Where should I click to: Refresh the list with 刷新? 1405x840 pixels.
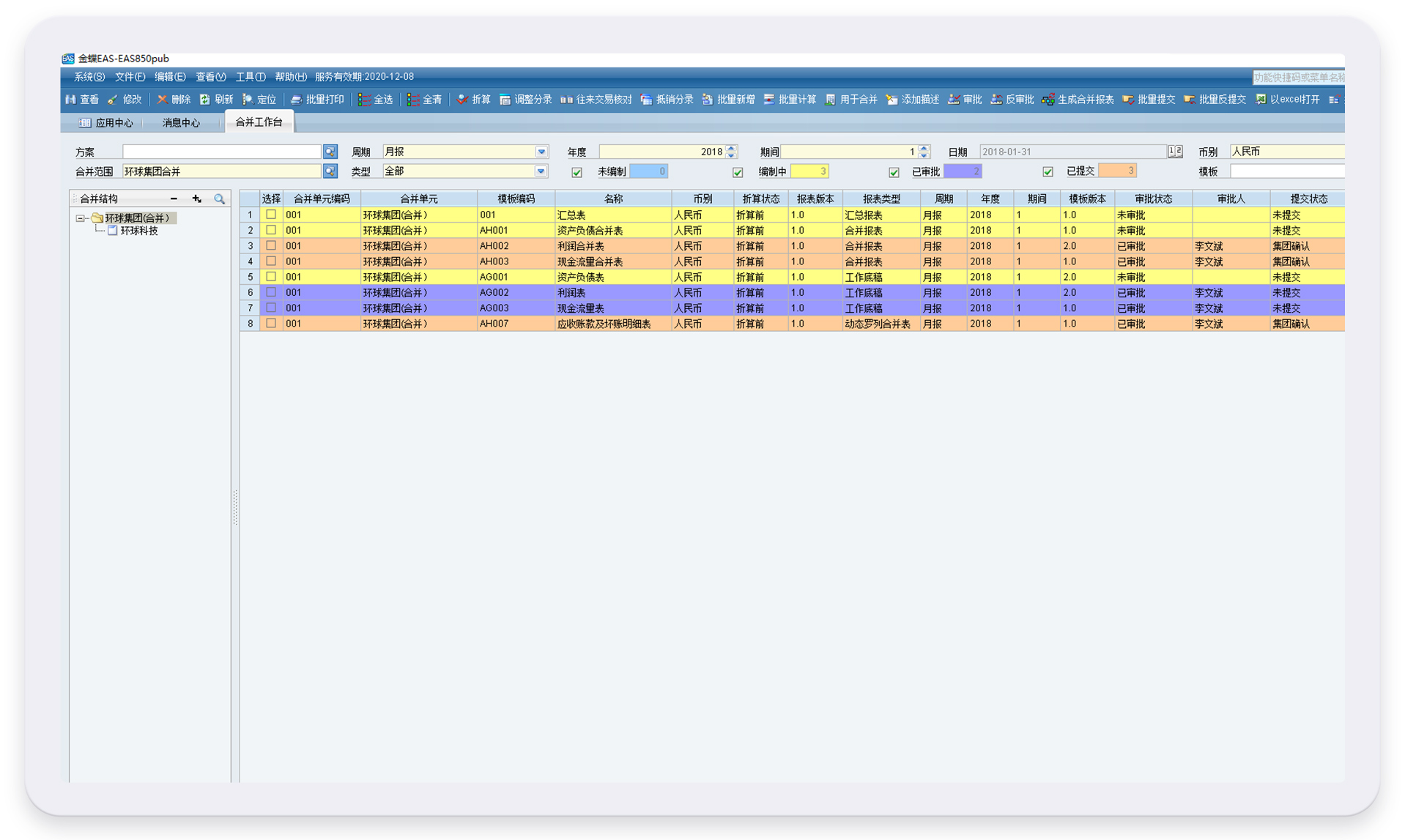[216, 100]
